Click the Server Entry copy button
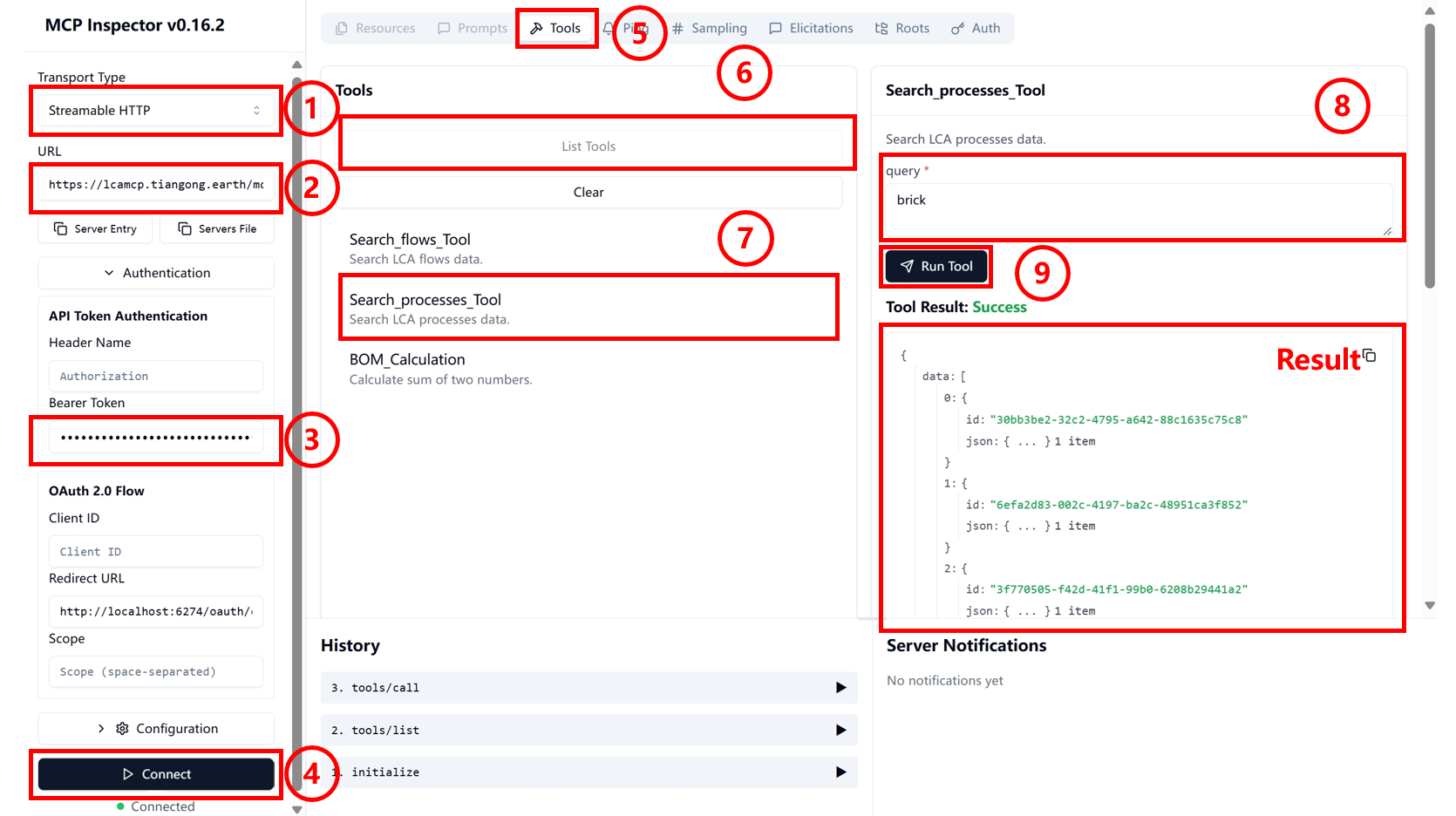Screen dimensions: 1456x816 96,229
